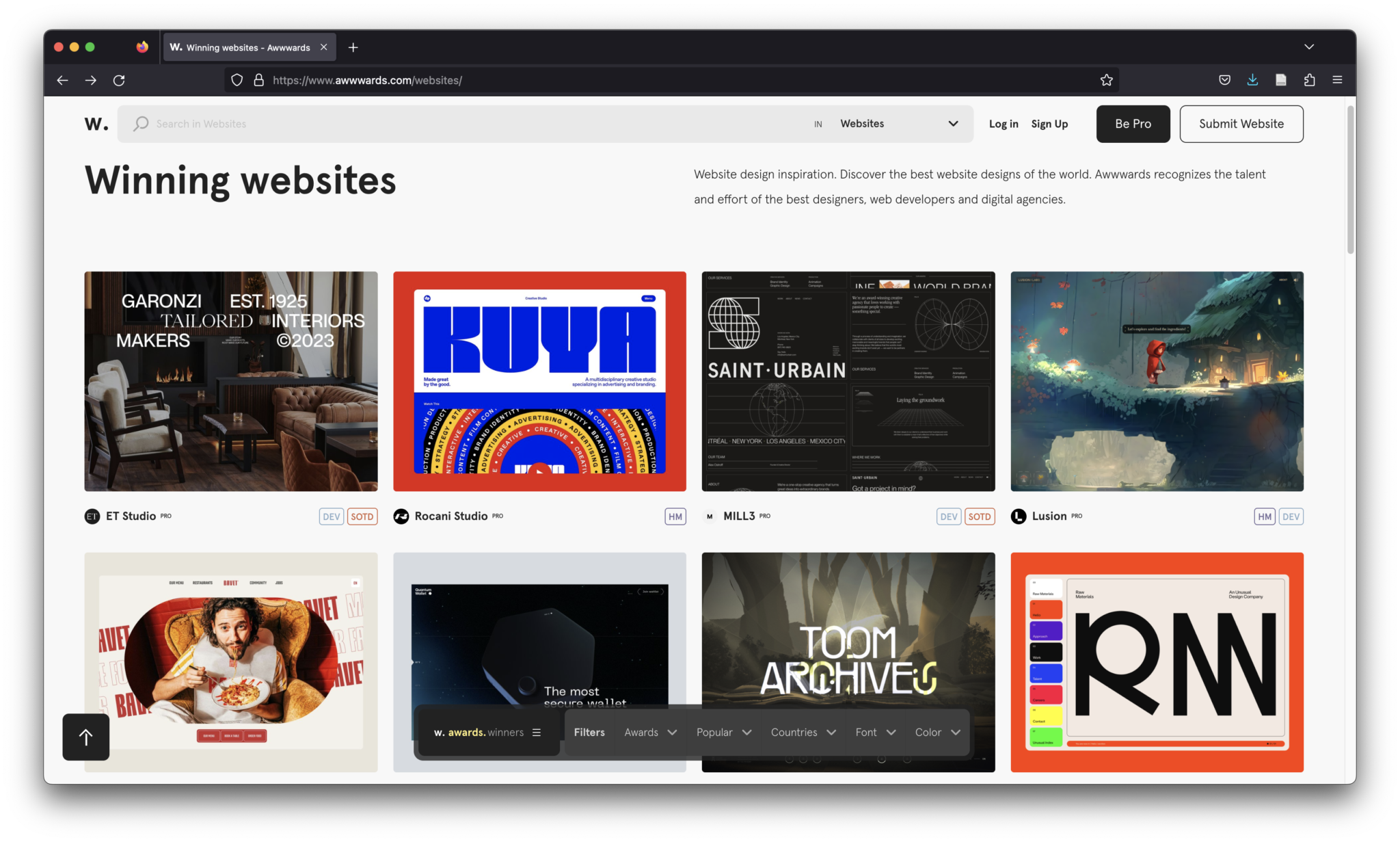The height and width of the screenshot is (842, 1400).
Task: Open the Bavet spaghetti website thumbnail
Action: click(231, 662)
